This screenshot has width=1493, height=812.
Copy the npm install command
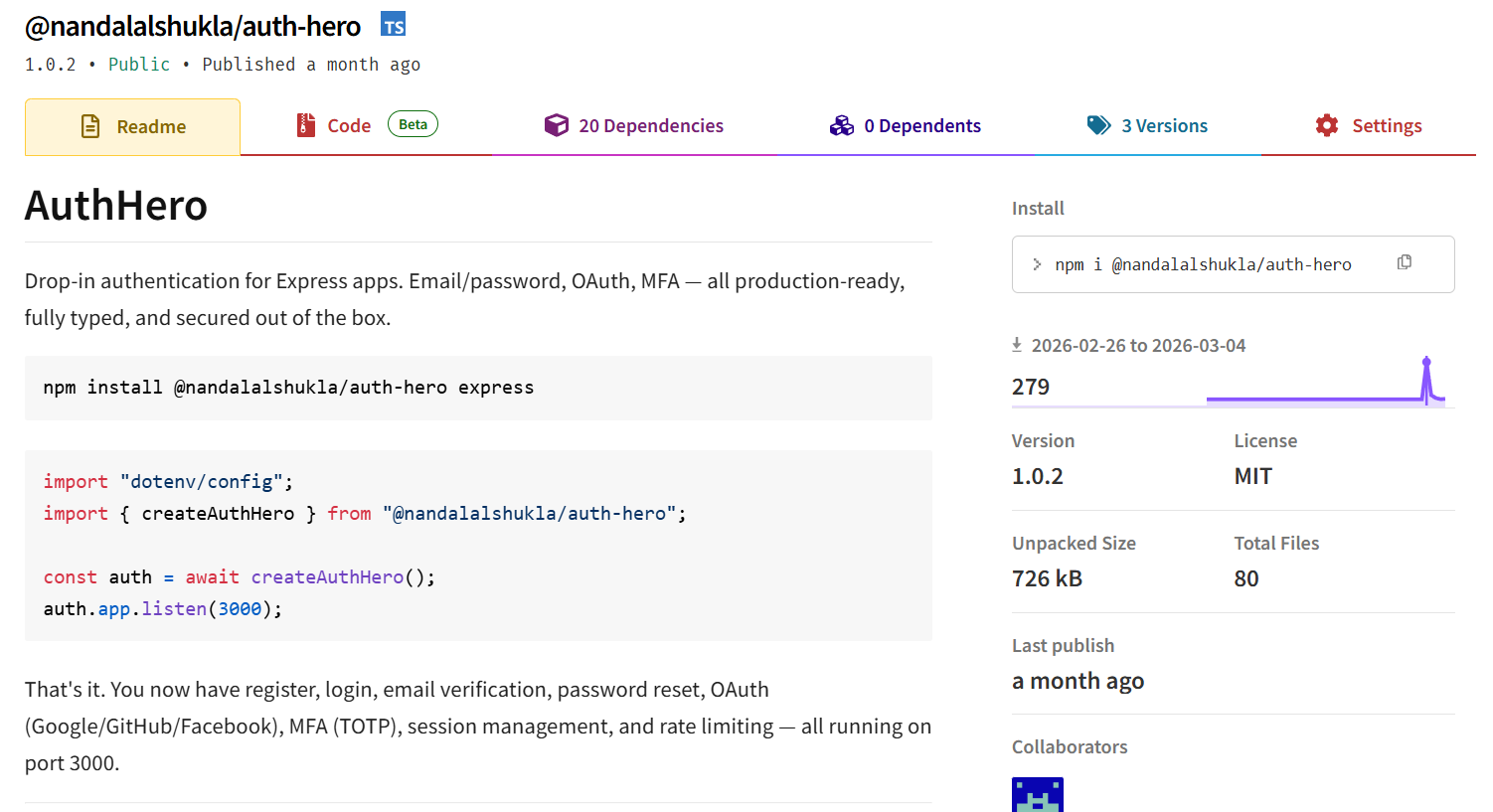pyautogui.click(x=1405, y=262)
